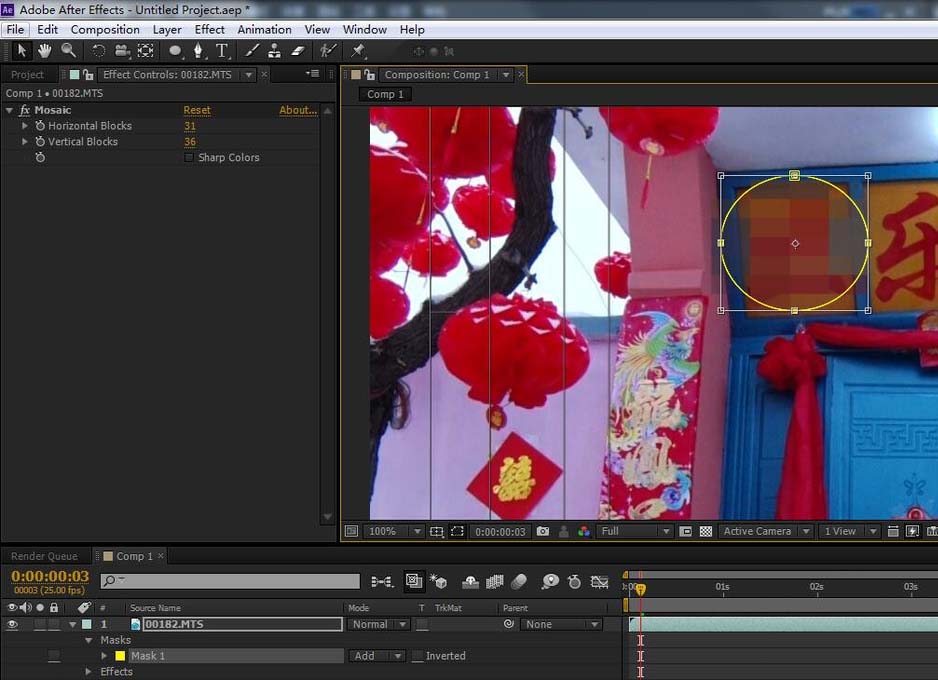The height and width of the screenshot is (680, 938).
Task: Select the Zoom magnifier tool
Action: (68, 50)
